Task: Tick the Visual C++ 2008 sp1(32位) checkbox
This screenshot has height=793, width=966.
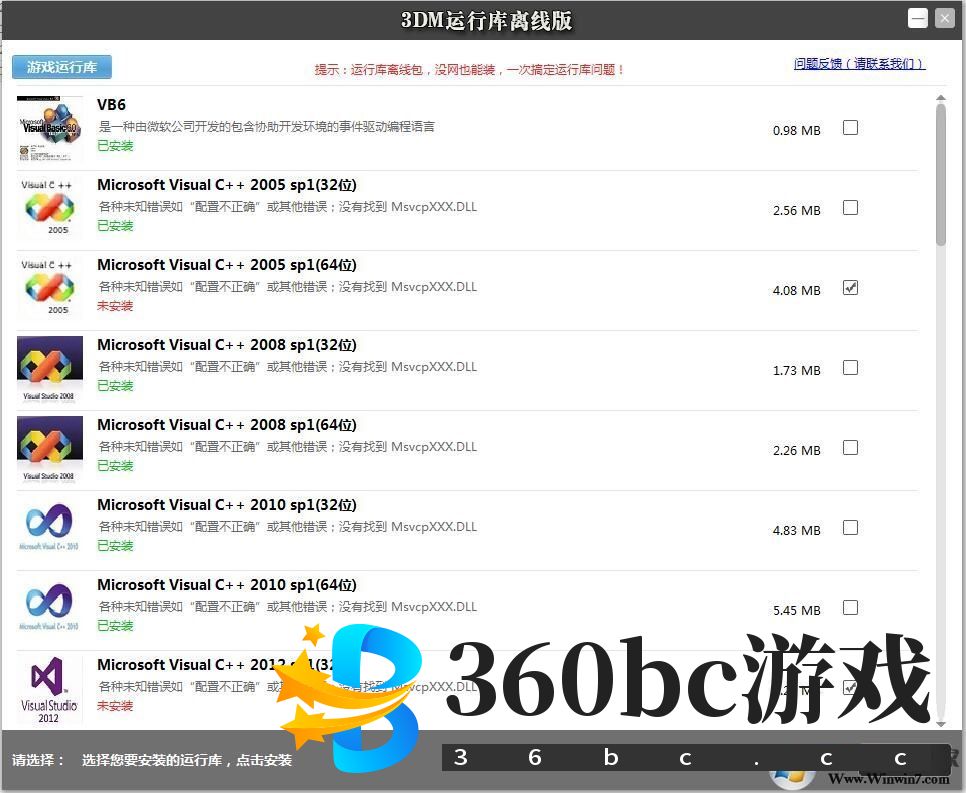Action: point(850,368)
